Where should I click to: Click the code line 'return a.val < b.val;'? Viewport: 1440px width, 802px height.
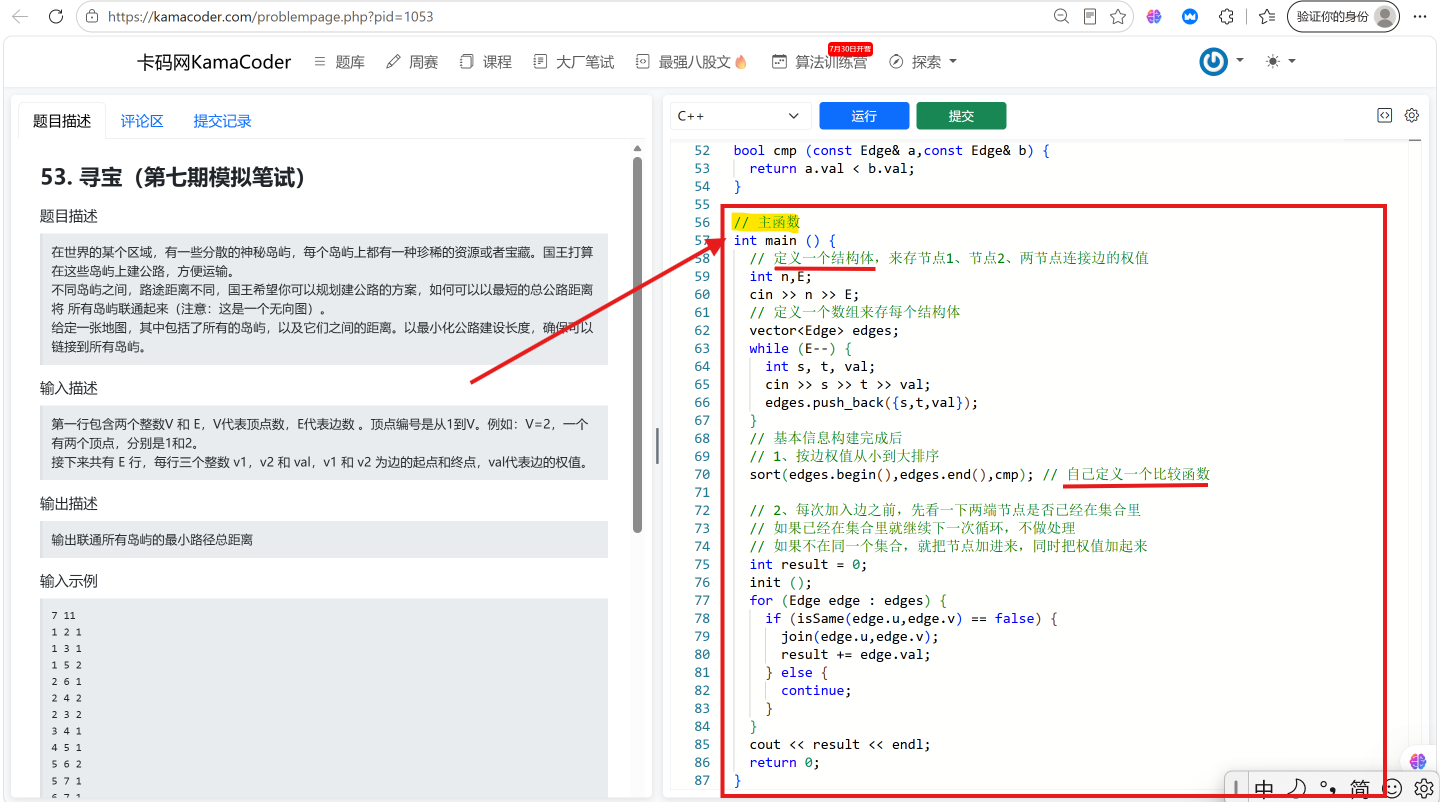pyautogui.click(x=832, y=169)
